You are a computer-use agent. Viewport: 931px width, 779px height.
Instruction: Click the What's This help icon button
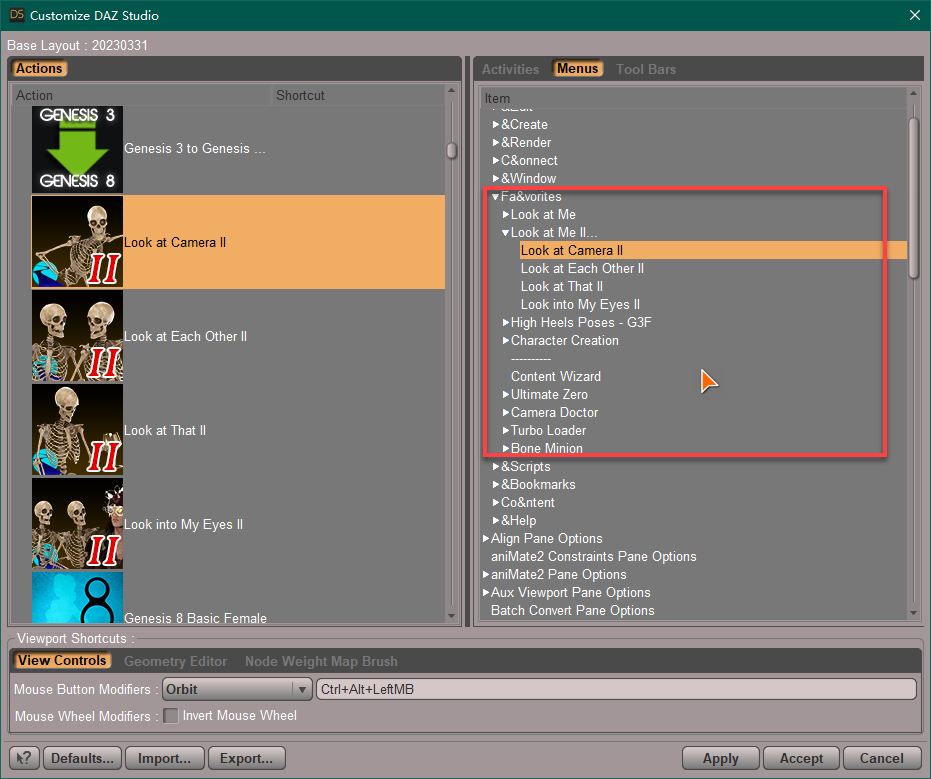point(24,758)
